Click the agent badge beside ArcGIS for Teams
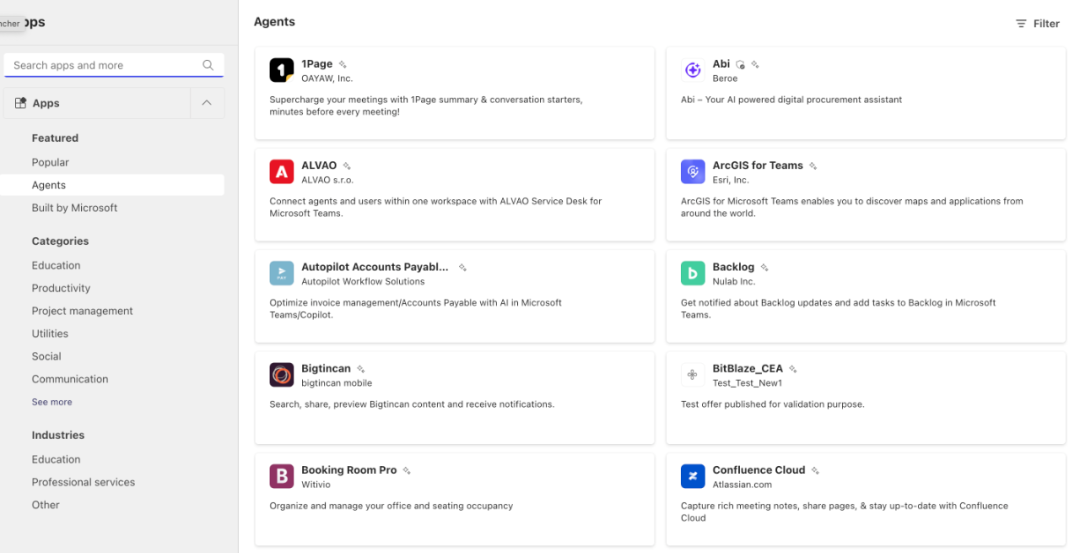 813,166
